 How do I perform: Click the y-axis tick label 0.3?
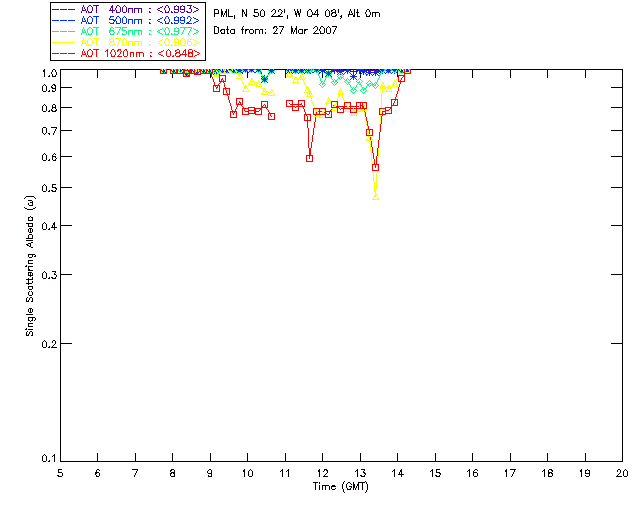pyautogui.click(x=49, y=275)
